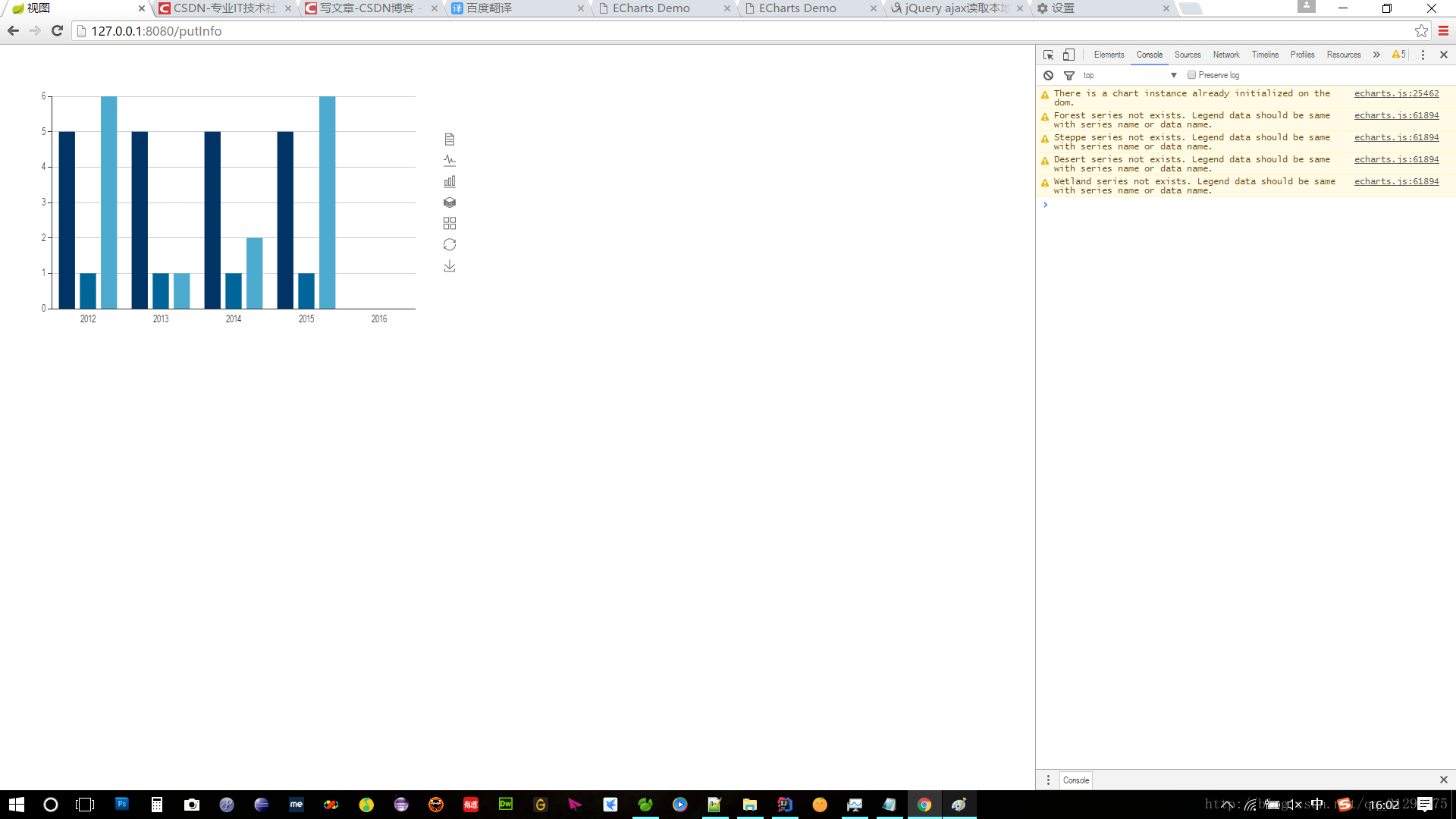
Task: Open DevTools three-dot menu
Action: pos(1423,55)
